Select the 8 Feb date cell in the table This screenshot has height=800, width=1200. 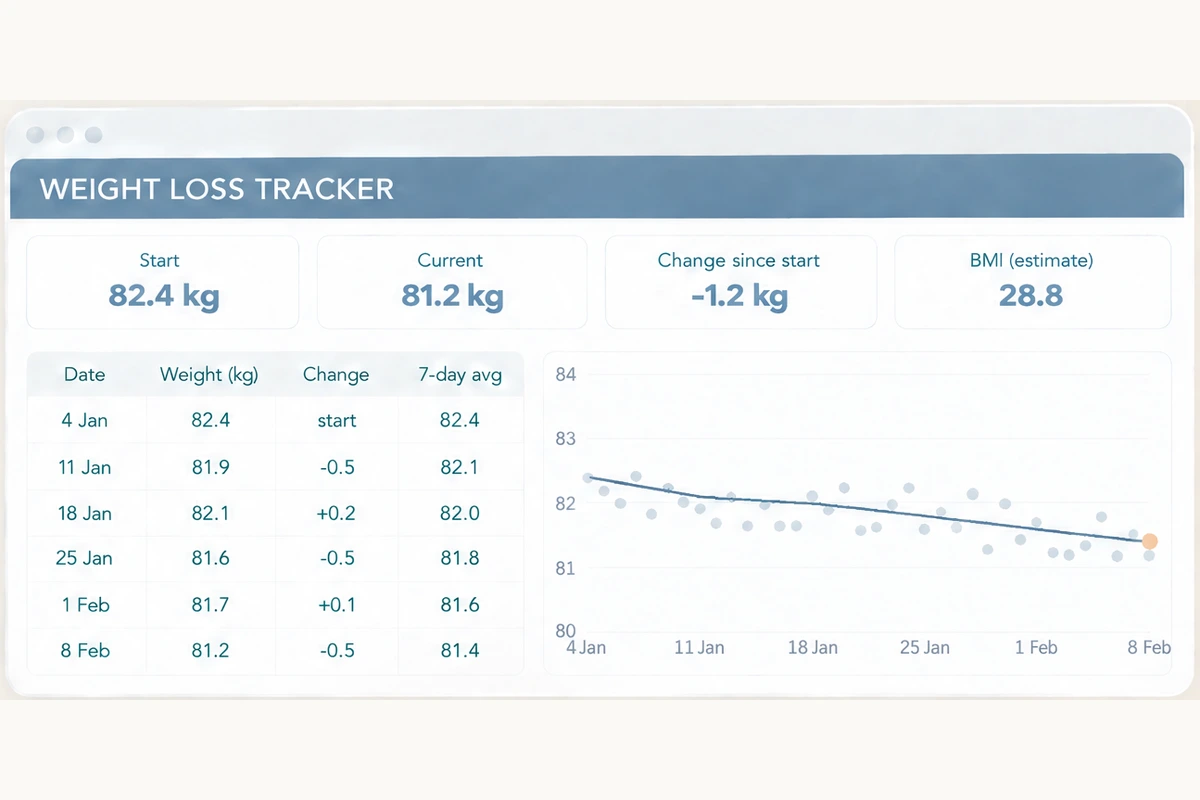pyautogui.click(x=84, y=650)
